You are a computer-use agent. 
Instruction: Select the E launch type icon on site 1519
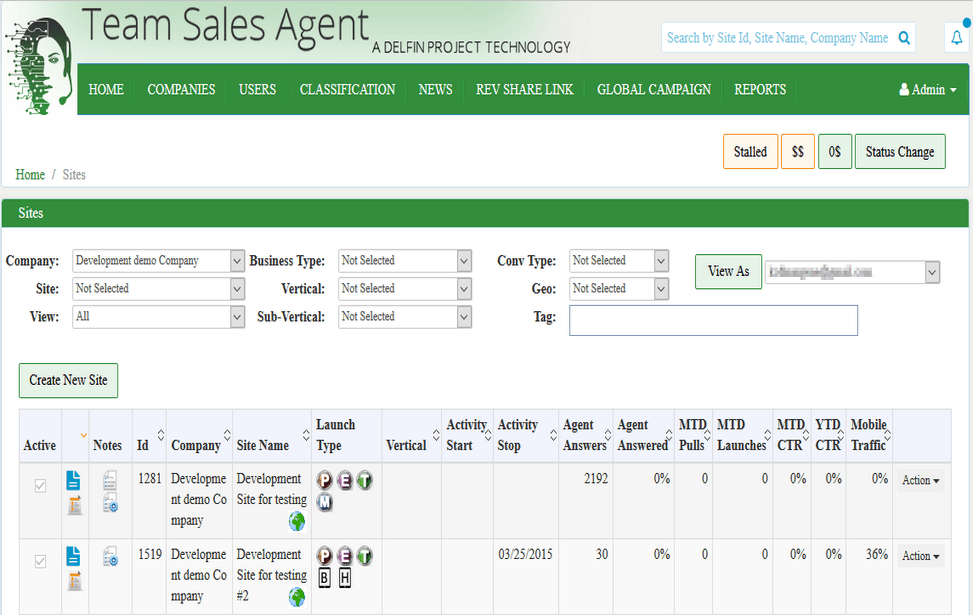coord(344,556)
